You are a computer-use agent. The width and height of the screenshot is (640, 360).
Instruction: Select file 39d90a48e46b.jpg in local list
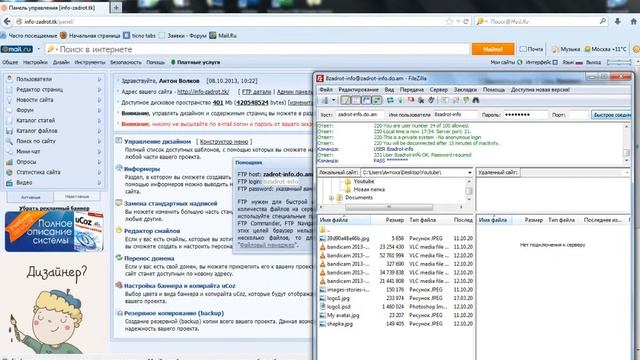[x=348, y=238]
